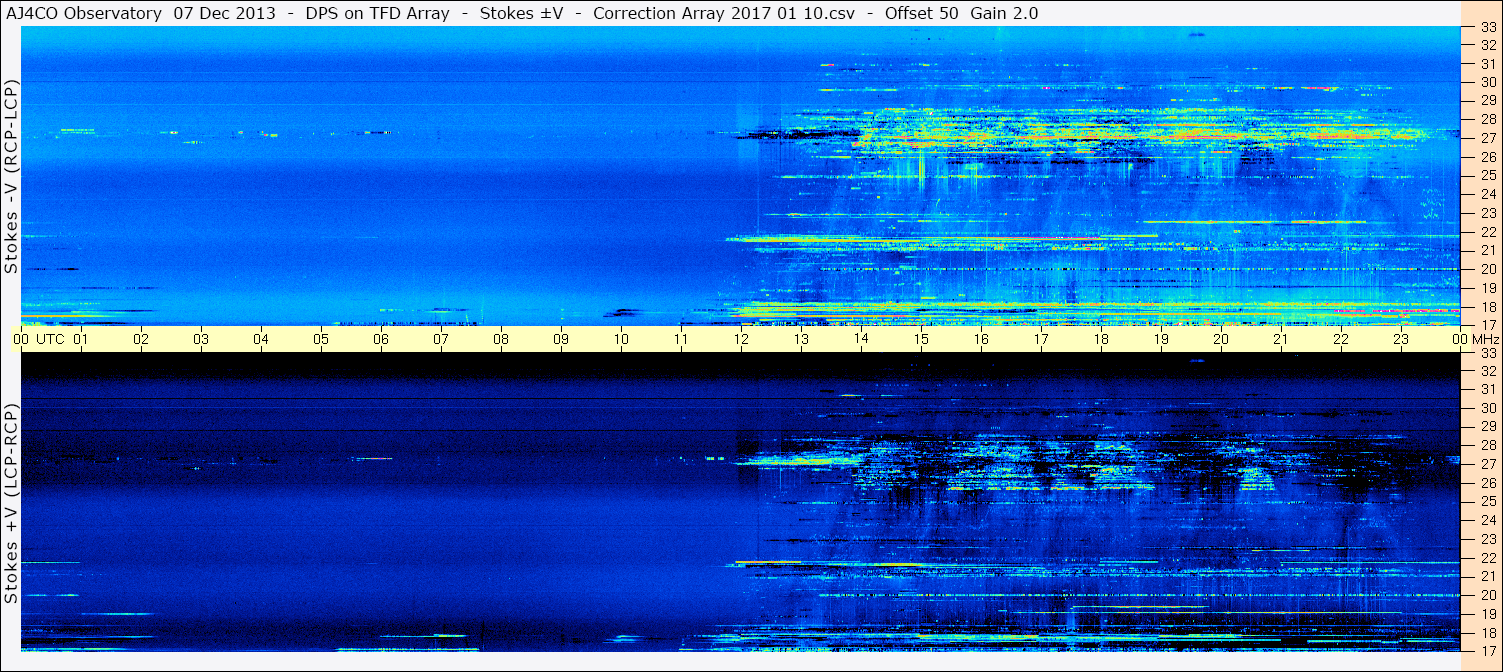Click the 12 hour mark on the UTC time axis
This screenshot has height=672, width=1503.
pos(741,339)
